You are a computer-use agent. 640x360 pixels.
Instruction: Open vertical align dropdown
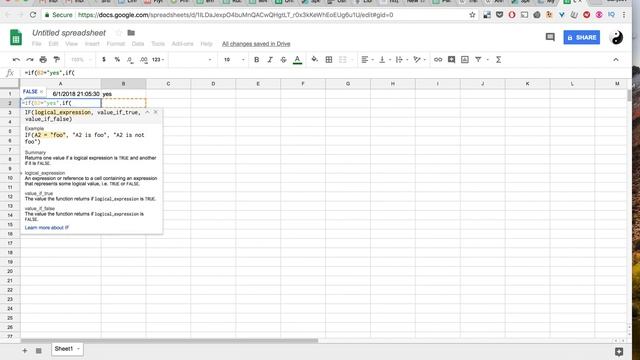click(x=384, y=60)
